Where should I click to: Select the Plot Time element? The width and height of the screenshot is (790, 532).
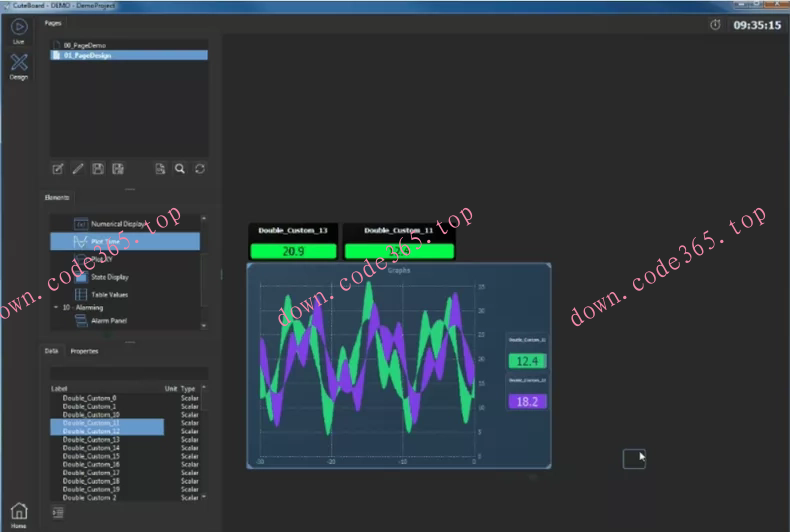coord(125,241)
